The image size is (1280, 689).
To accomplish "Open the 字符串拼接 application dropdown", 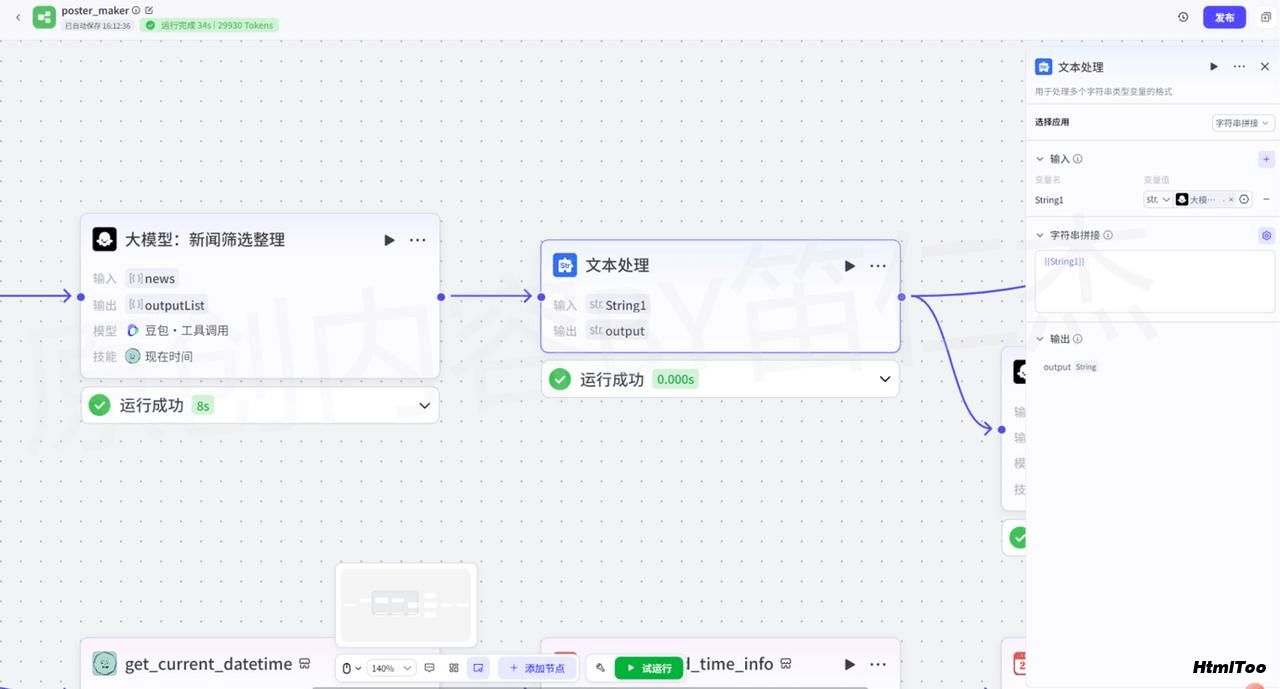I will point(1243,123).
